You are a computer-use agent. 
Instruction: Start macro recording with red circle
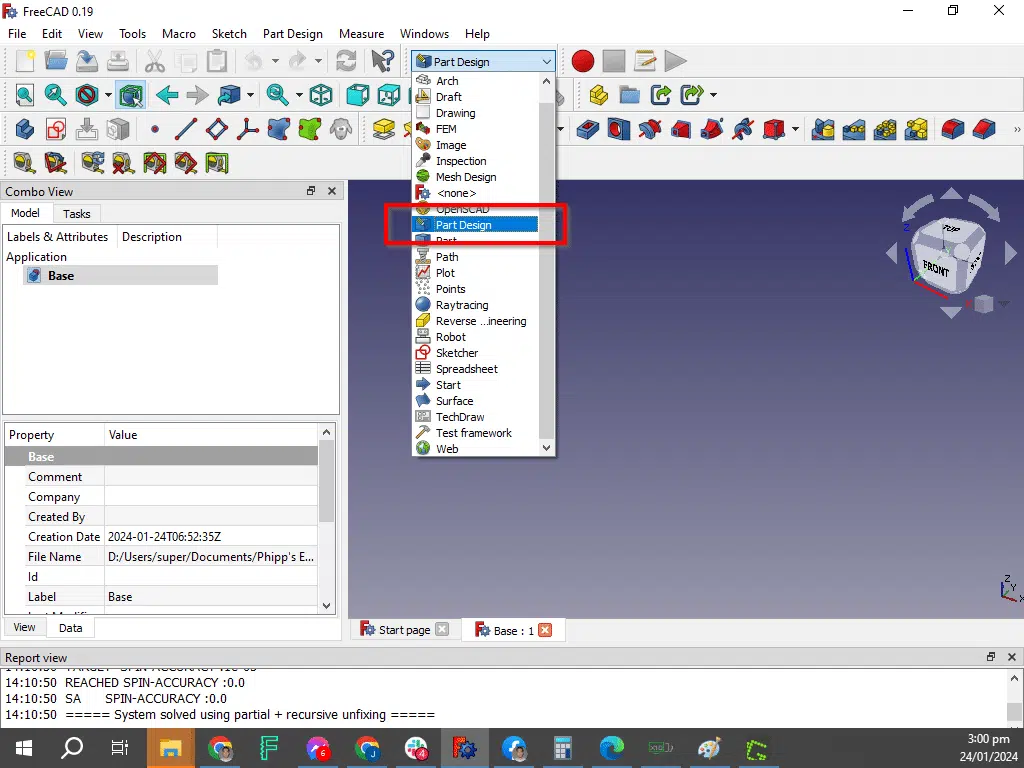click(583, 61)
